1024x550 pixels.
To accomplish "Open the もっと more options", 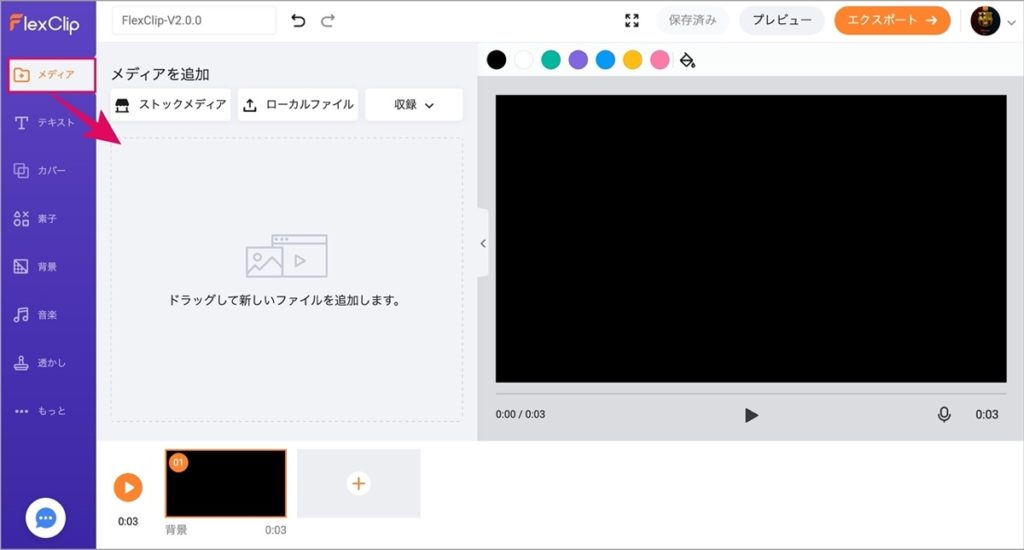I will [x=40, y=411].
